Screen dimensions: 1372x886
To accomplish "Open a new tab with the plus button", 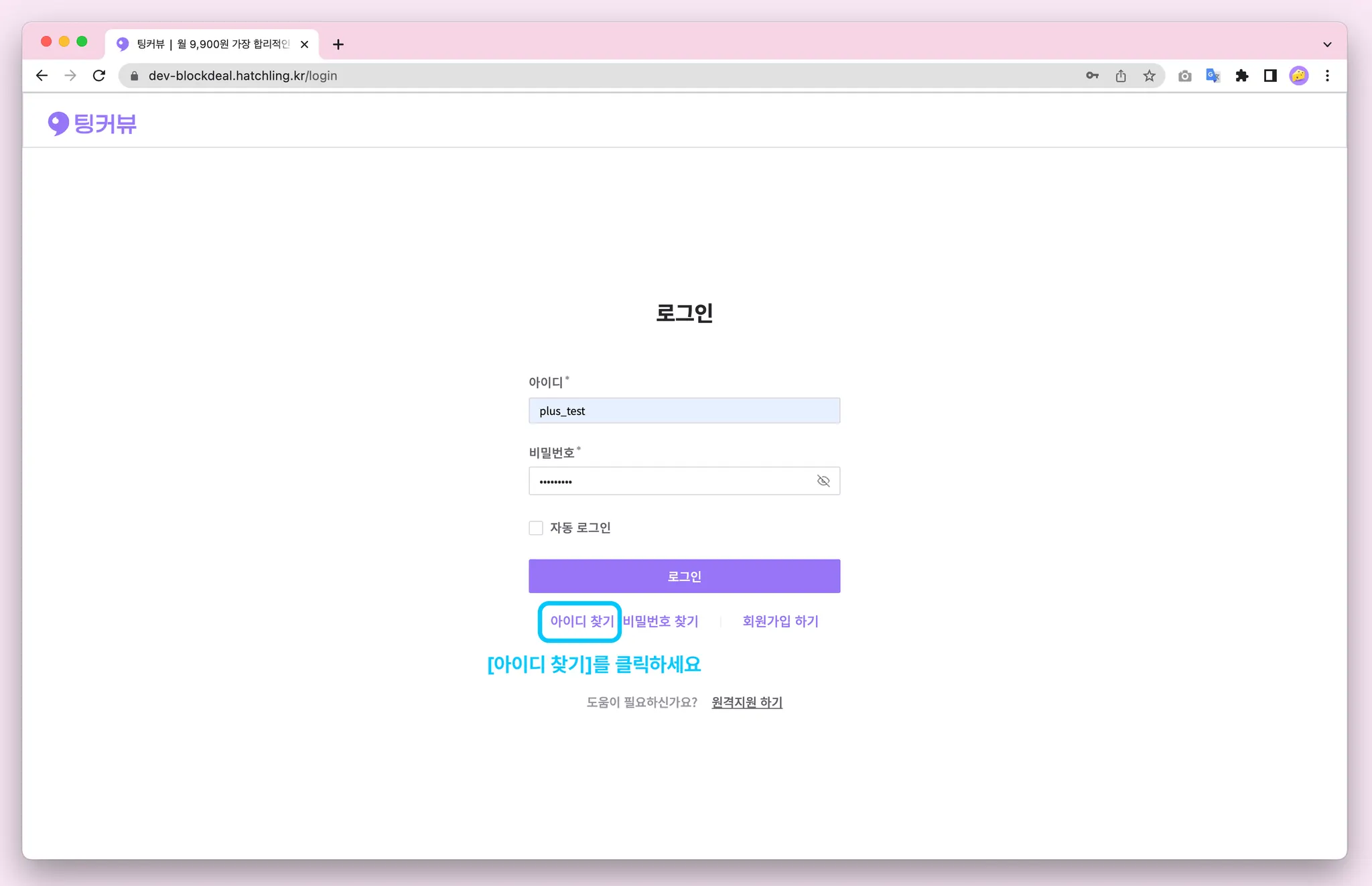I will [338, 44].
